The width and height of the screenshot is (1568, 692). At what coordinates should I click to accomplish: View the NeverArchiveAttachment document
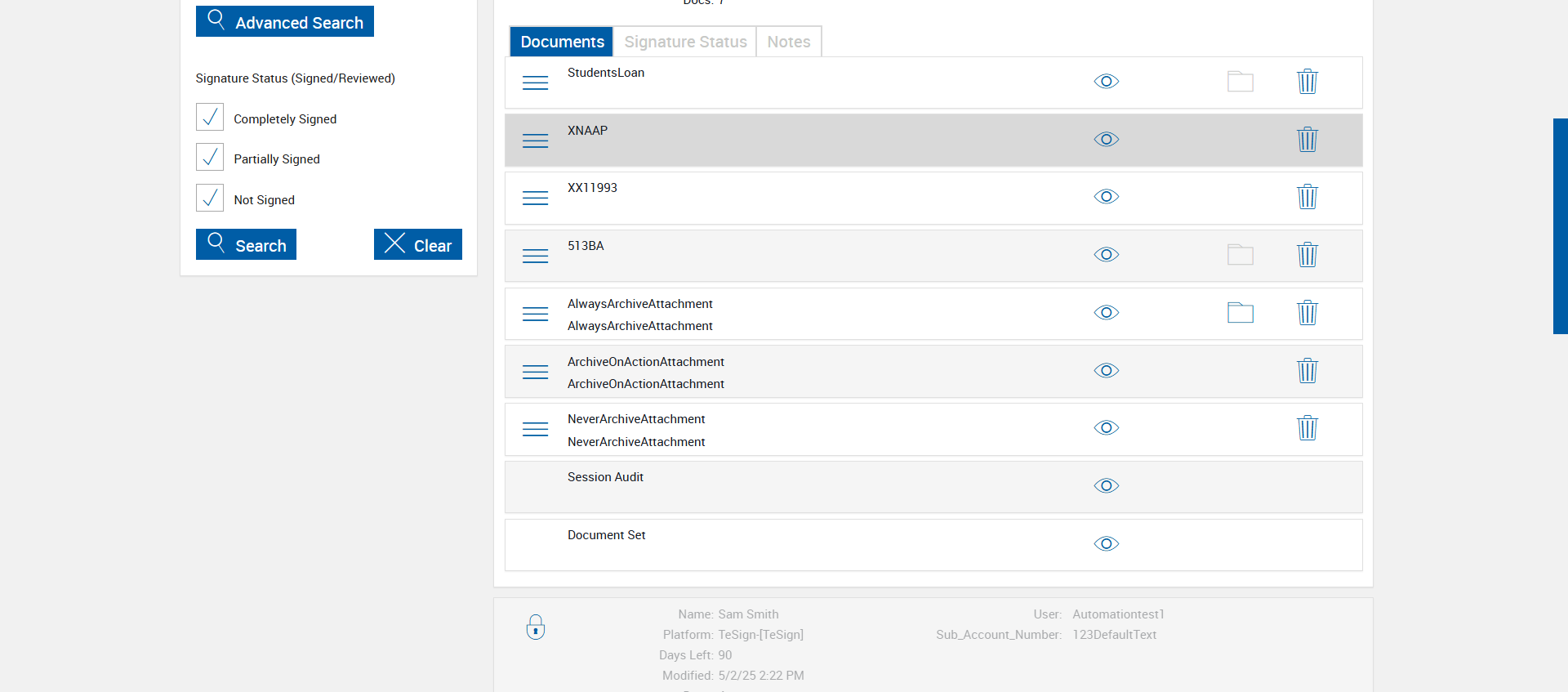click(x=1107, y=428)
